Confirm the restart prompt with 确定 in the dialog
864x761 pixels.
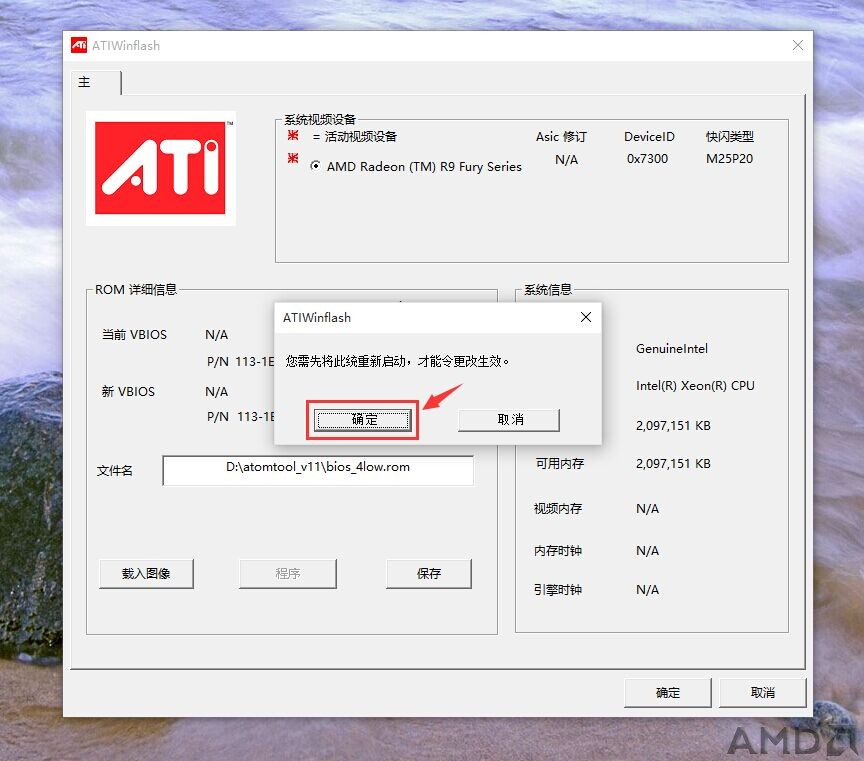click(x=363, y=420)
